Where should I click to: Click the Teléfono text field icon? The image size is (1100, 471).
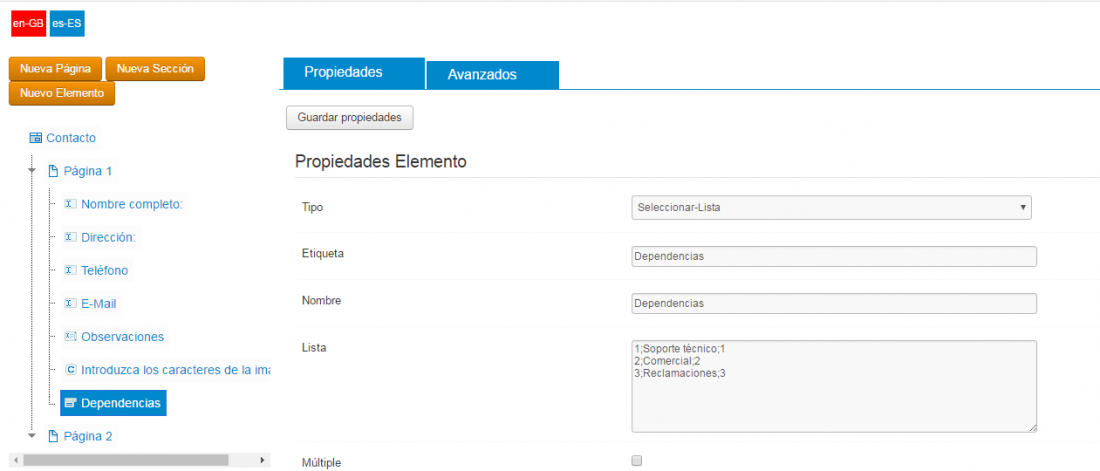coord(70,270)
